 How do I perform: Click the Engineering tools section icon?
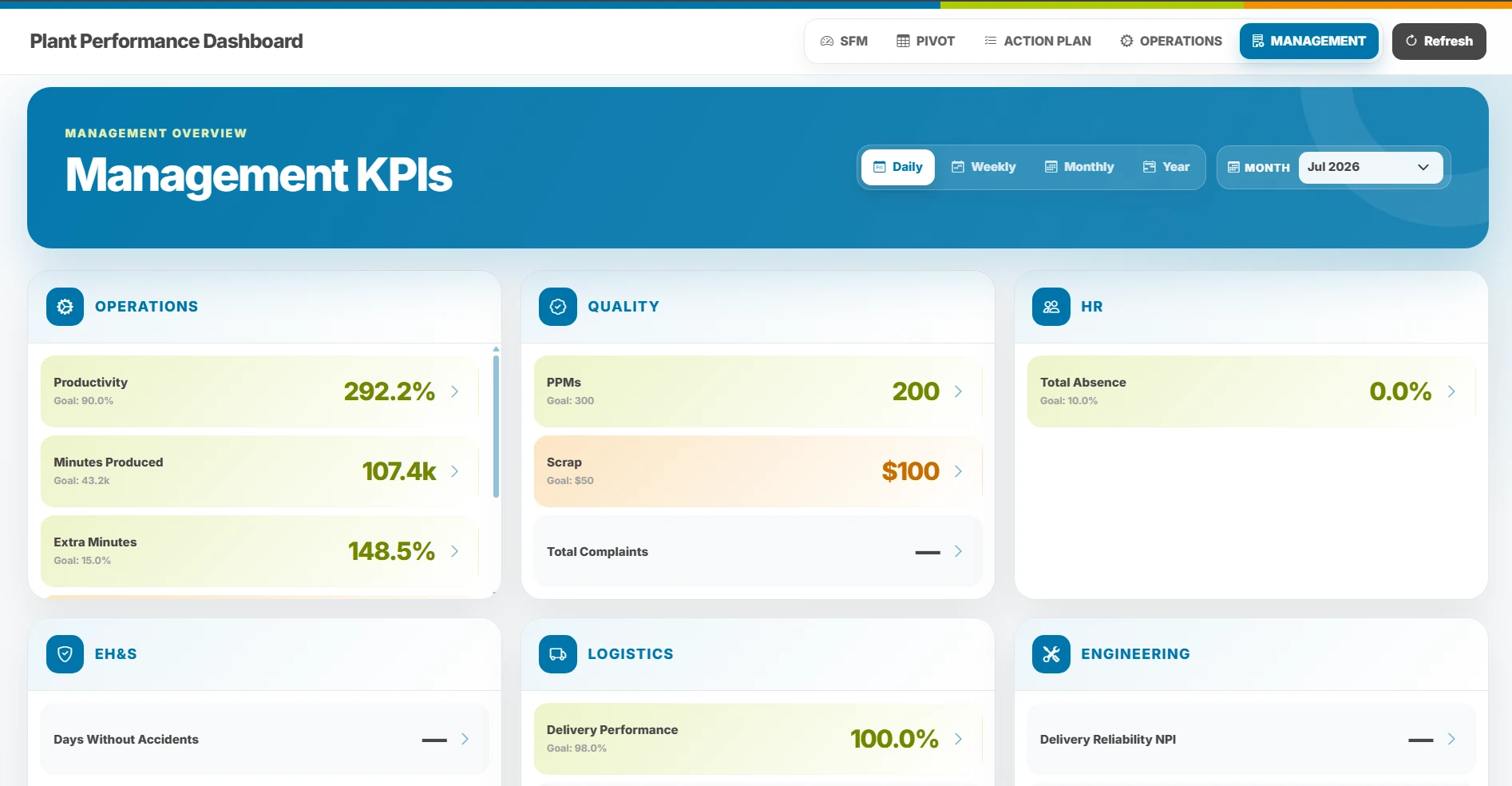[1051, 654]
